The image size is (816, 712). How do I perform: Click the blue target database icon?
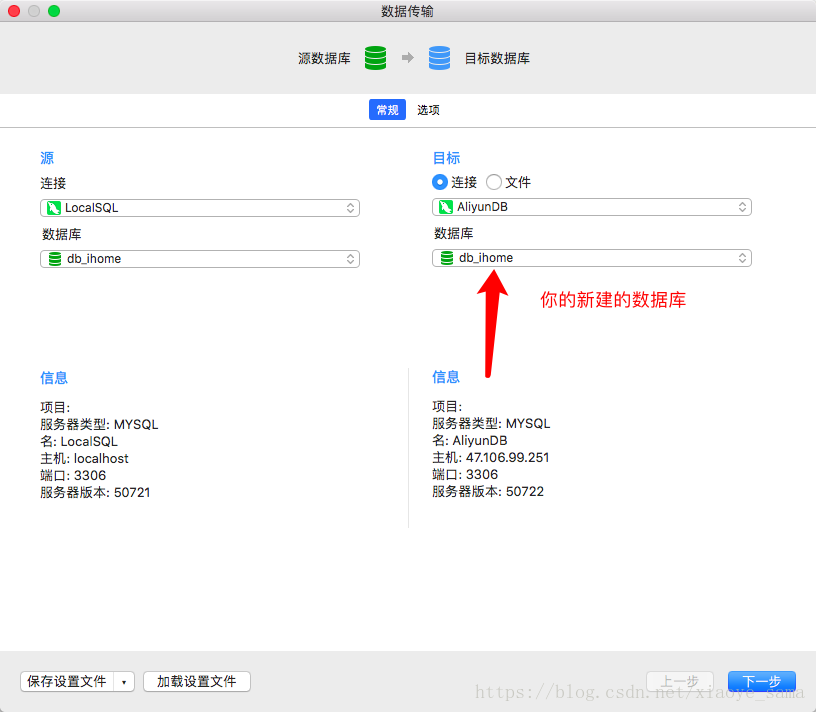coord(439,58)
